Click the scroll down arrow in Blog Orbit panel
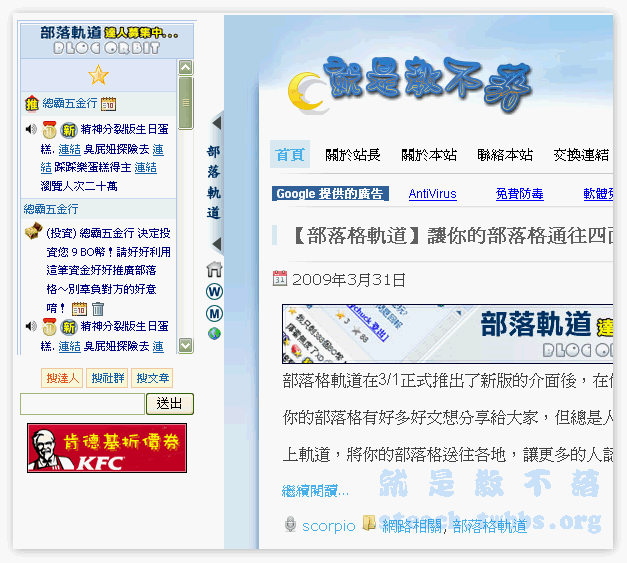The width and height of the screenshot is (627, 563). 186,345
